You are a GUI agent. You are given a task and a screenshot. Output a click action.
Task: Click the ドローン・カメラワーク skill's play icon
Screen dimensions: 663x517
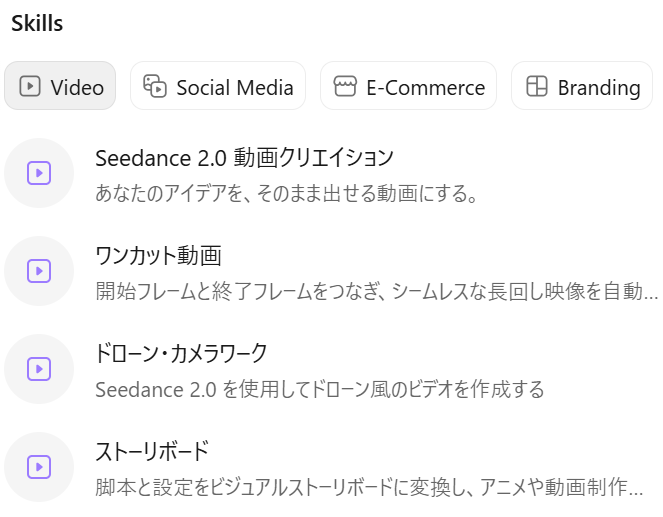39,369
